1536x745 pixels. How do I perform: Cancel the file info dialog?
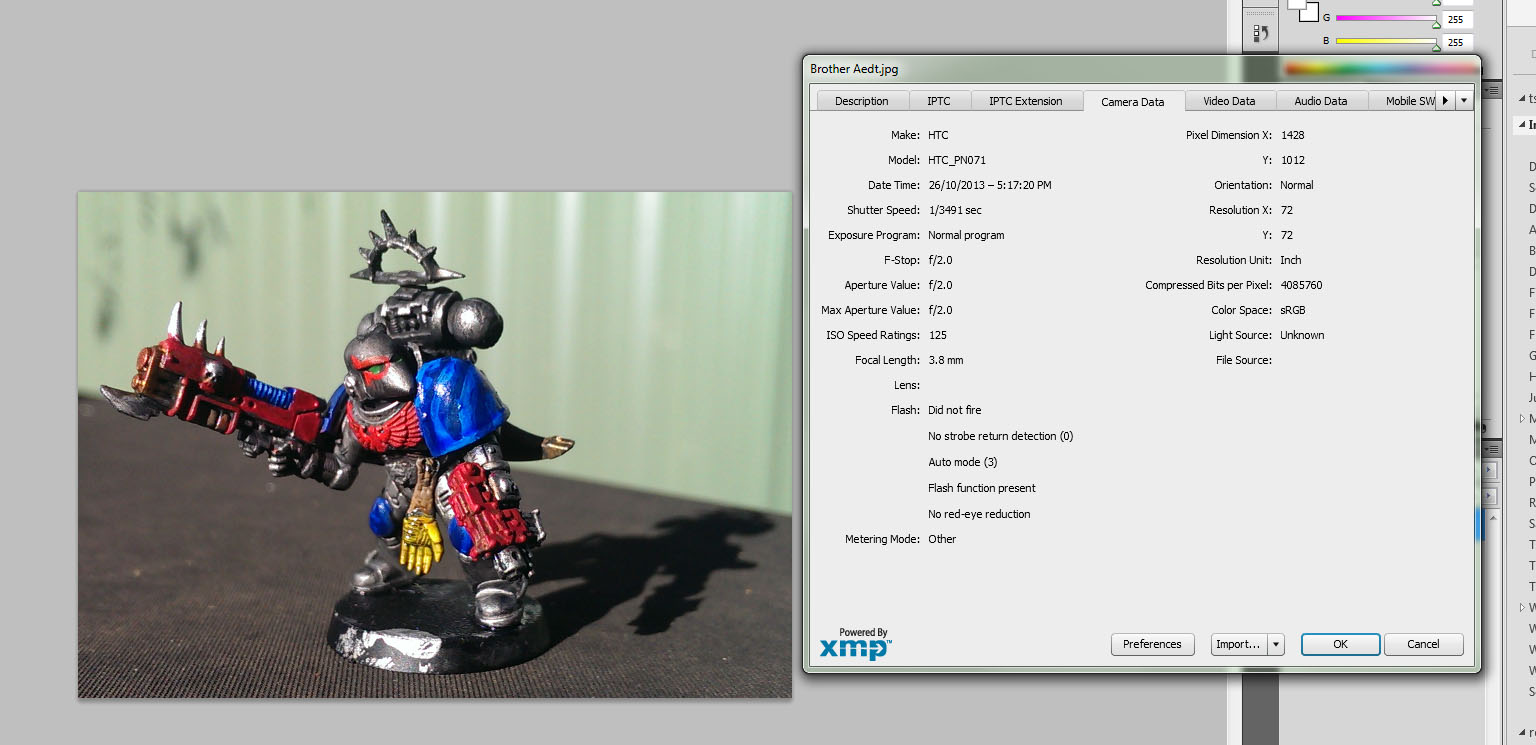point(1423,645)
